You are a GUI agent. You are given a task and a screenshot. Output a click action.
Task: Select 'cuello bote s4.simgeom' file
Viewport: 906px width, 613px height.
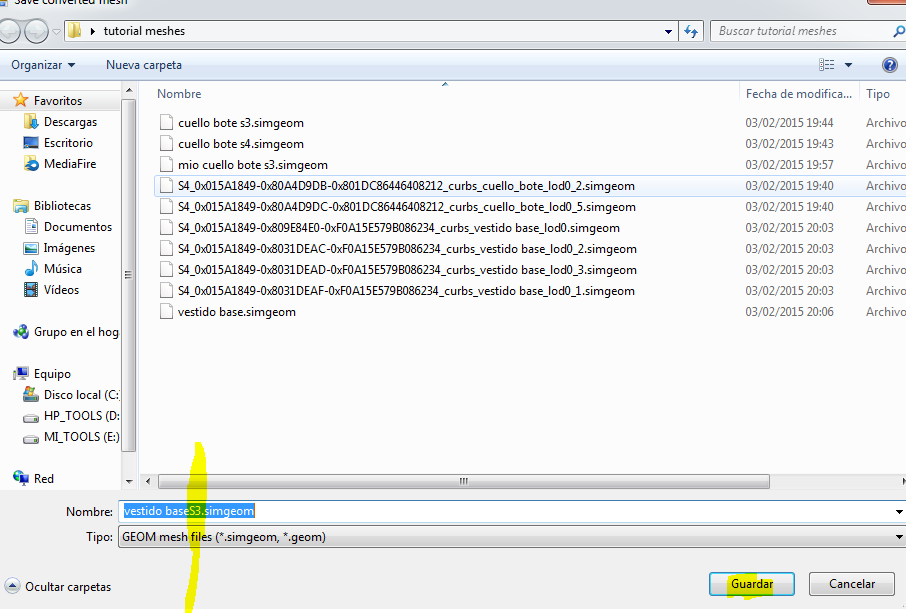coord(240,144)
